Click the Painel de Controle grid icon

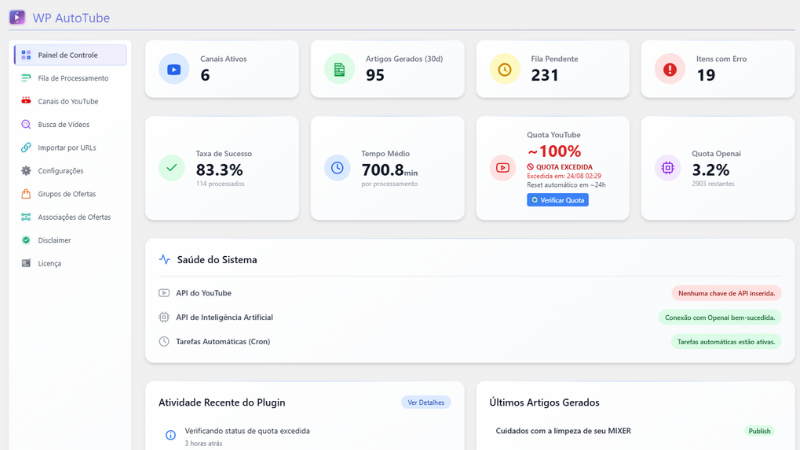coord(26,55)
